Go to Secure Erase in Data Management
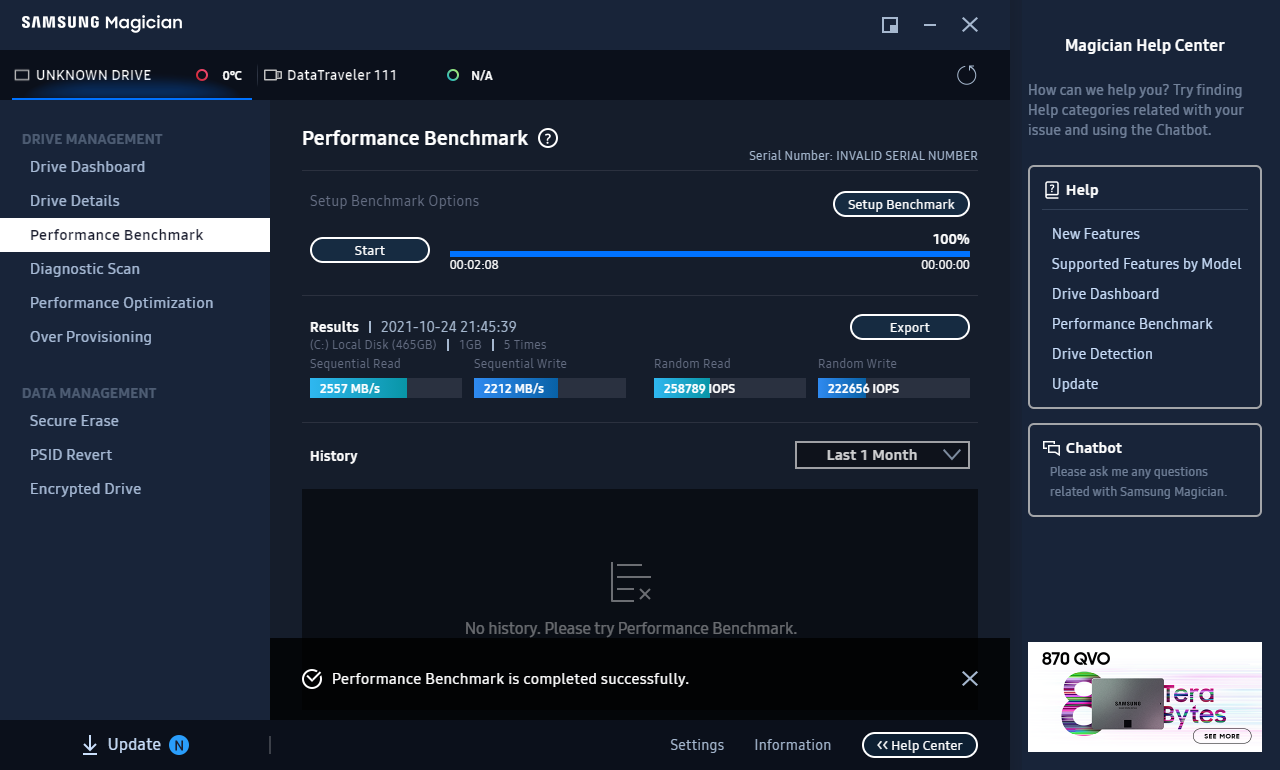Screen dimensions: 1280x770 (74, 421)
